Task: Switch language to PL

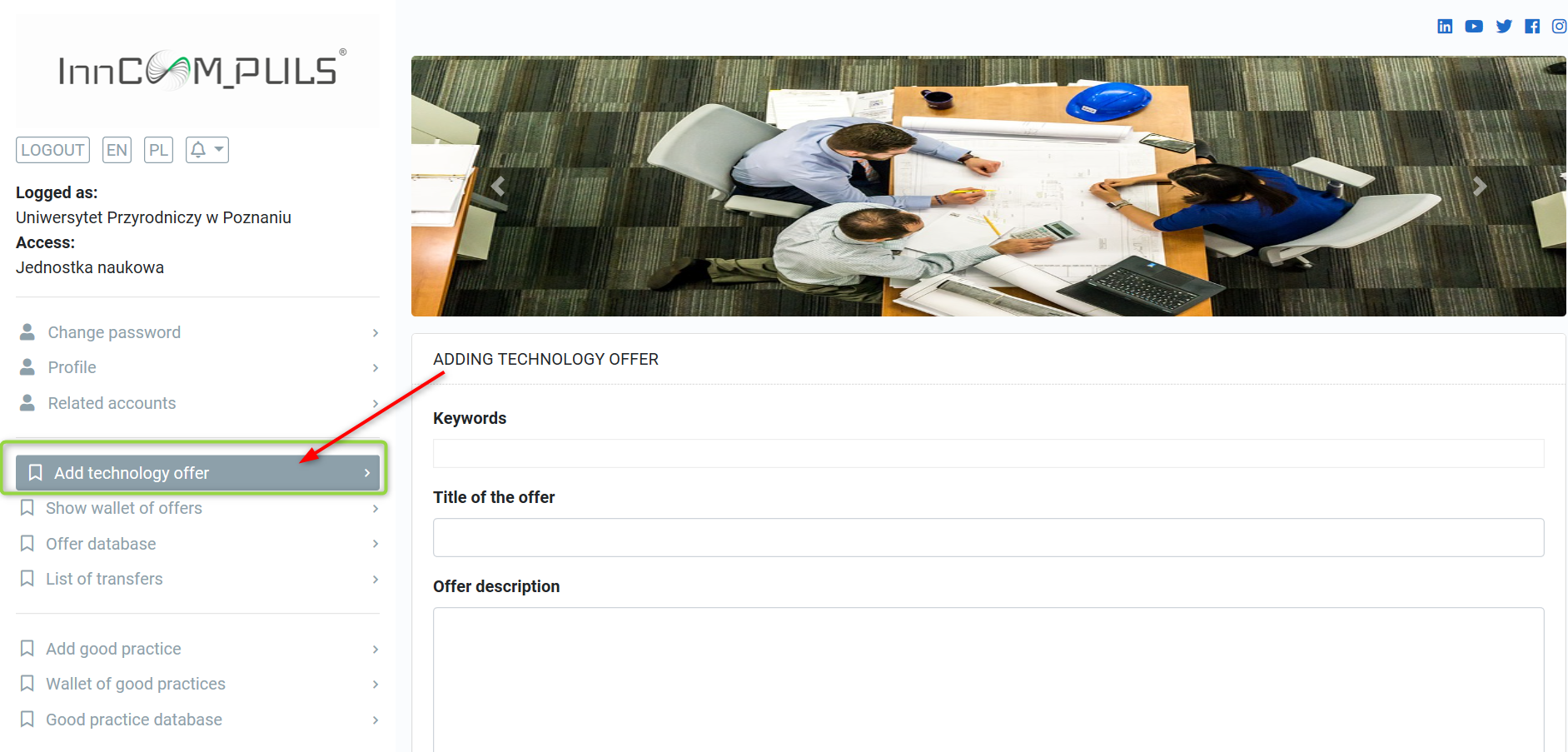Action: (158, 150)
